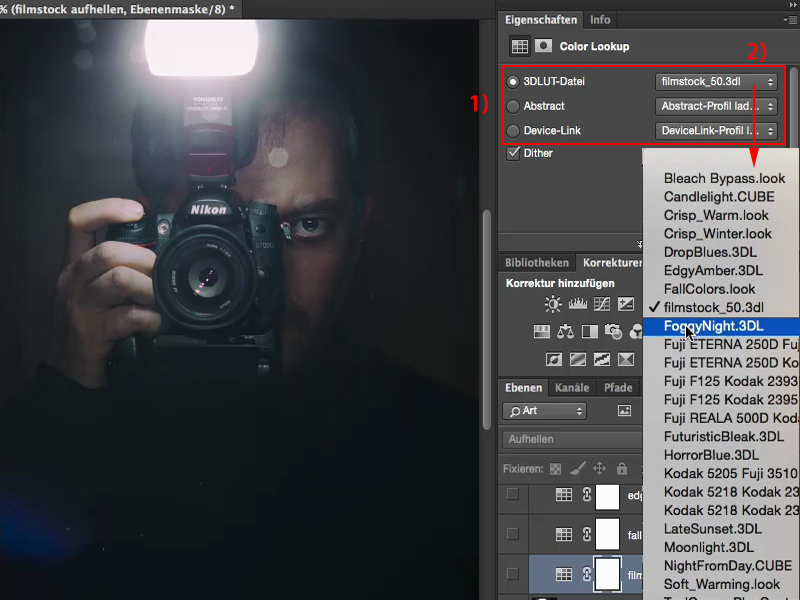Add a Photo Filter adjustment (camera icon)
800x600 pixels.
pyautogui.click(x=613, y=332)
